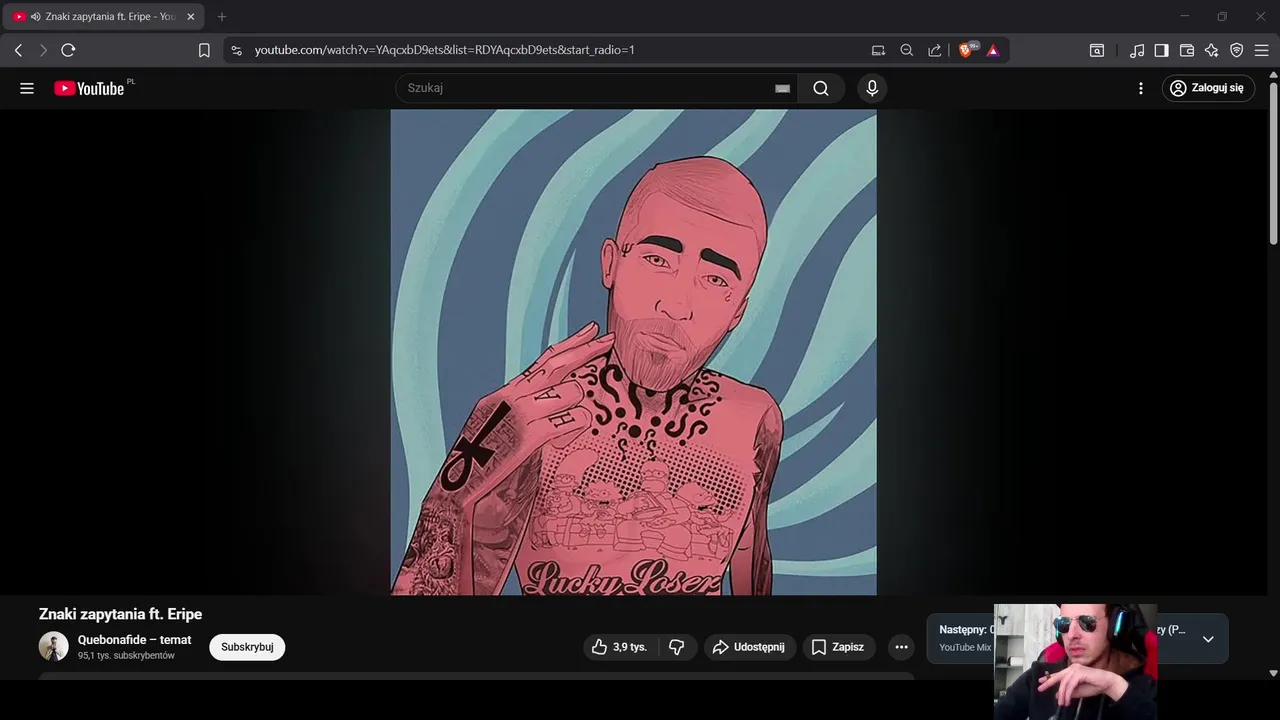This screenshot has height=720, width=1280.
Task: Bookmark this page with the bookmark icon
Action: pyautogui.click(x=204, y=50)
